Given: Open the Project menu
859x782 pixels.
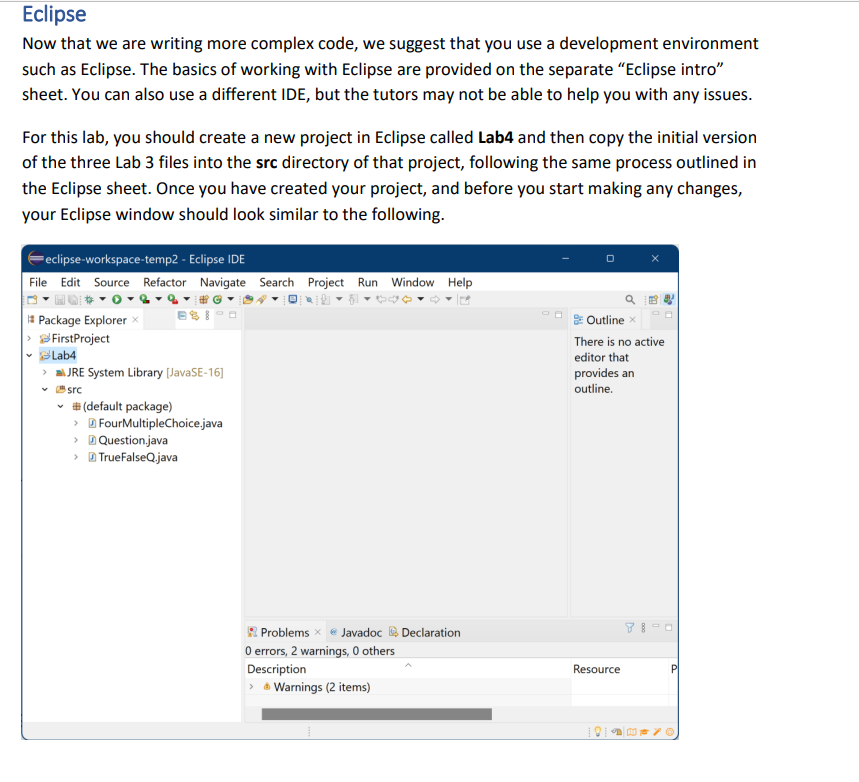Looking at the screenshot, I should (x=325, y=282).
